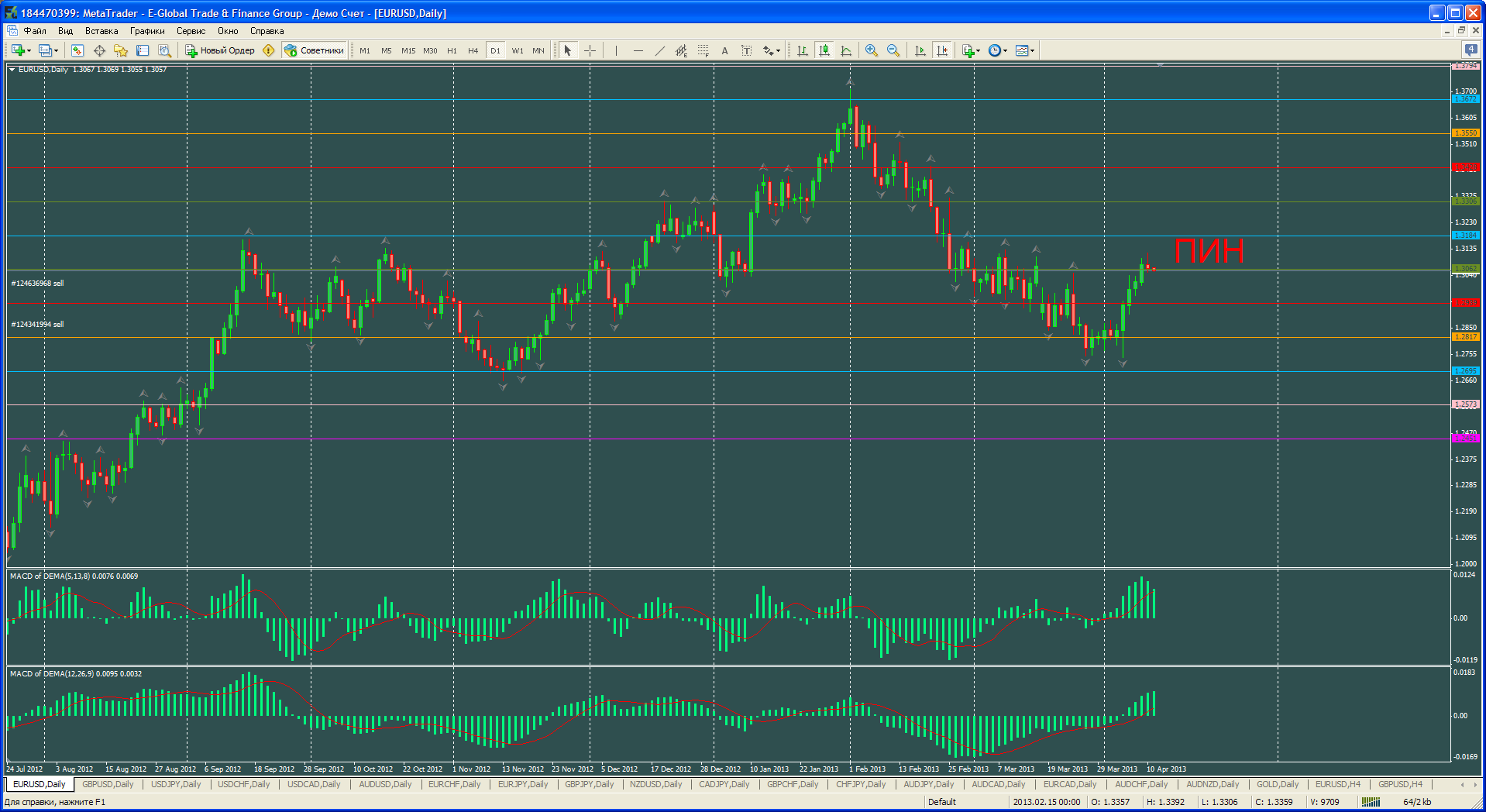This screenshot has width=1486, height=812.
Task: Open the Navigator window star-folder icon
Action: [x=121, y=50]
